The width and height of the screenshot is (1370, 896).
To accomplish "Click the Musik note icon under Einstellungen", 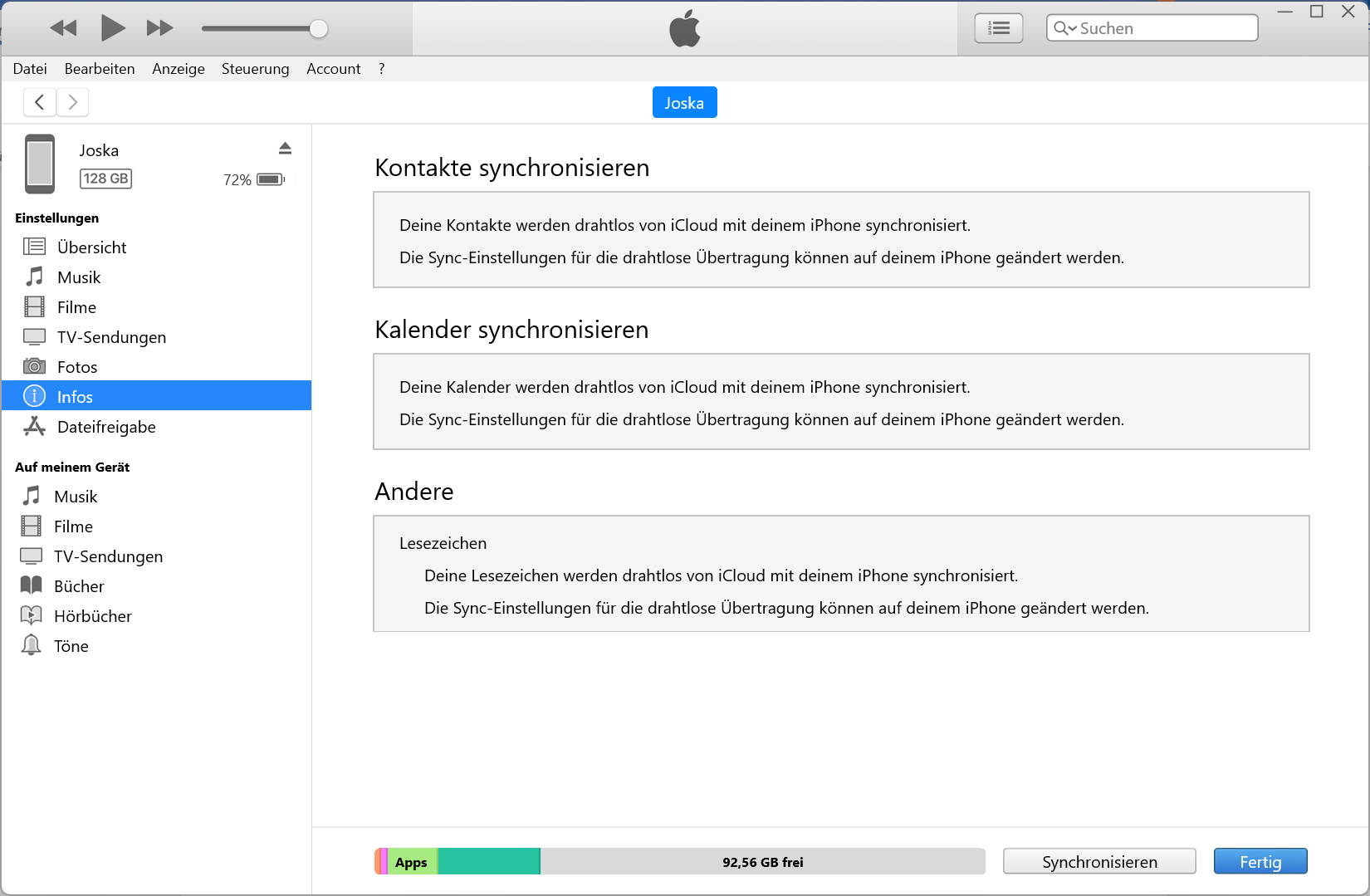I will (34, 277).
